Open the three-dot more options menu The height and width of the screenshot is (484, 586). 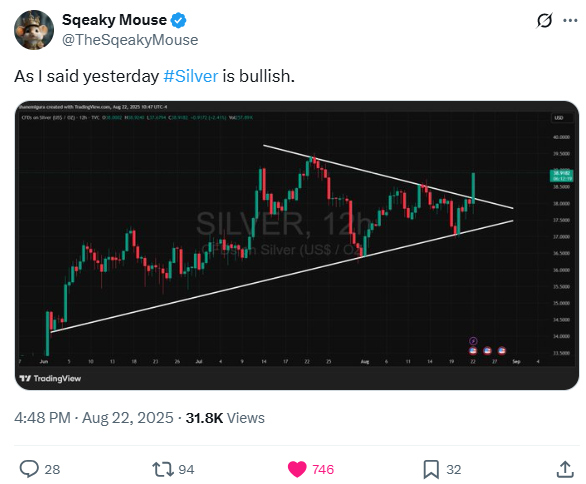tap(570, 21)
